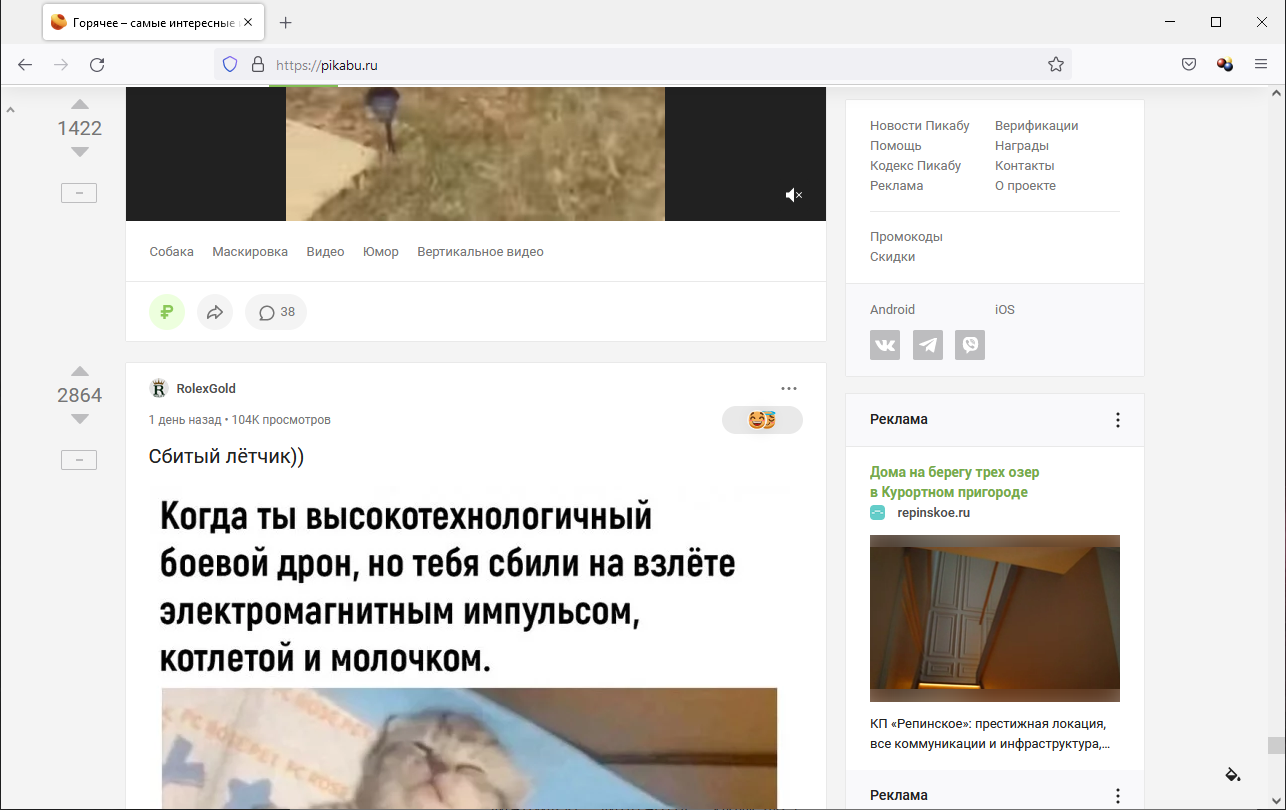Collapse the post rated 1422
Screen dimensions: 1286x810
tap(79, 193)
